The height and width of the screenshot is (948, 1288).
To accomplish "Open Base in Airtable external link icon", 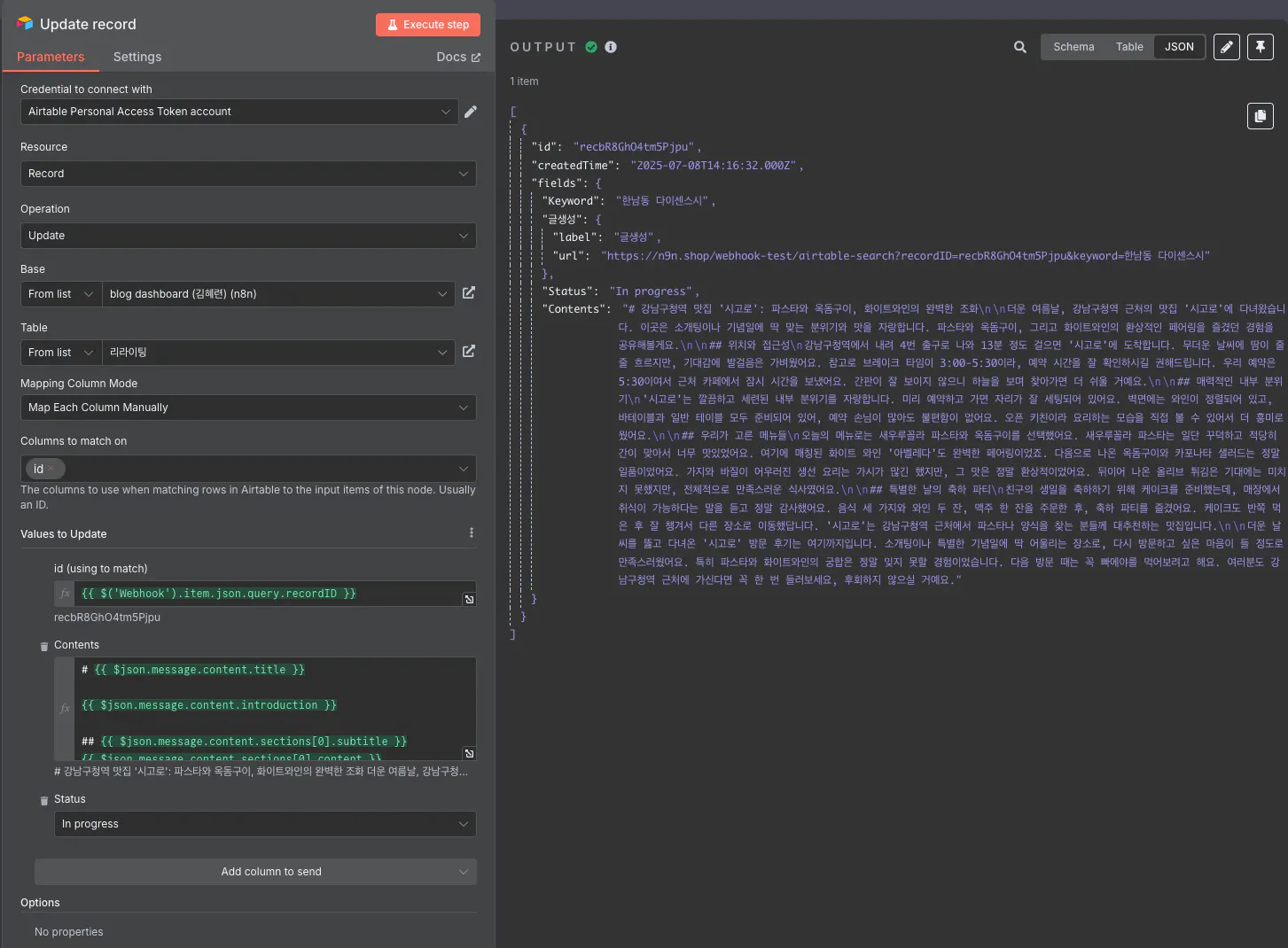I will (x=469, y=293).
